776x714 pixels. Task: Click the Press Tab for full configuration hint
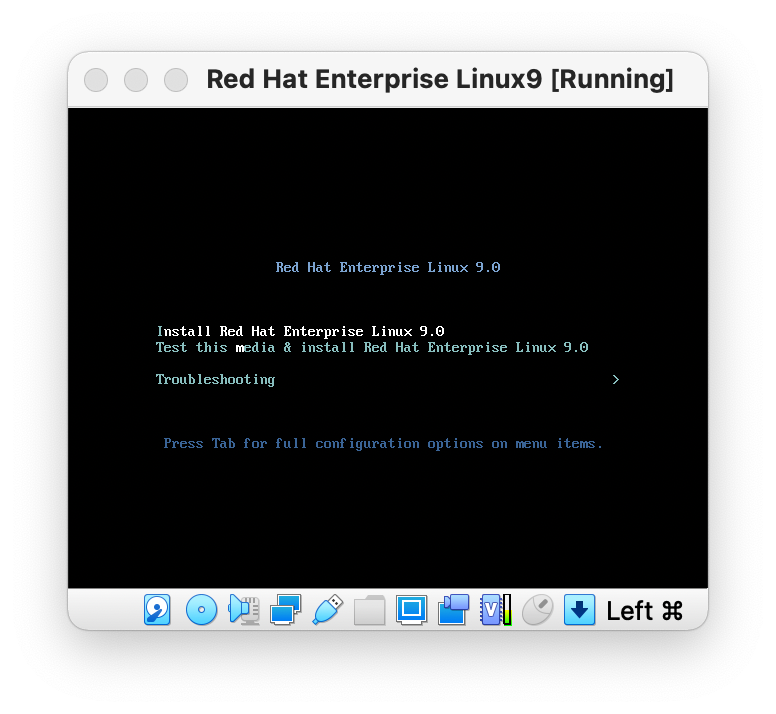[x=383, y=443]
